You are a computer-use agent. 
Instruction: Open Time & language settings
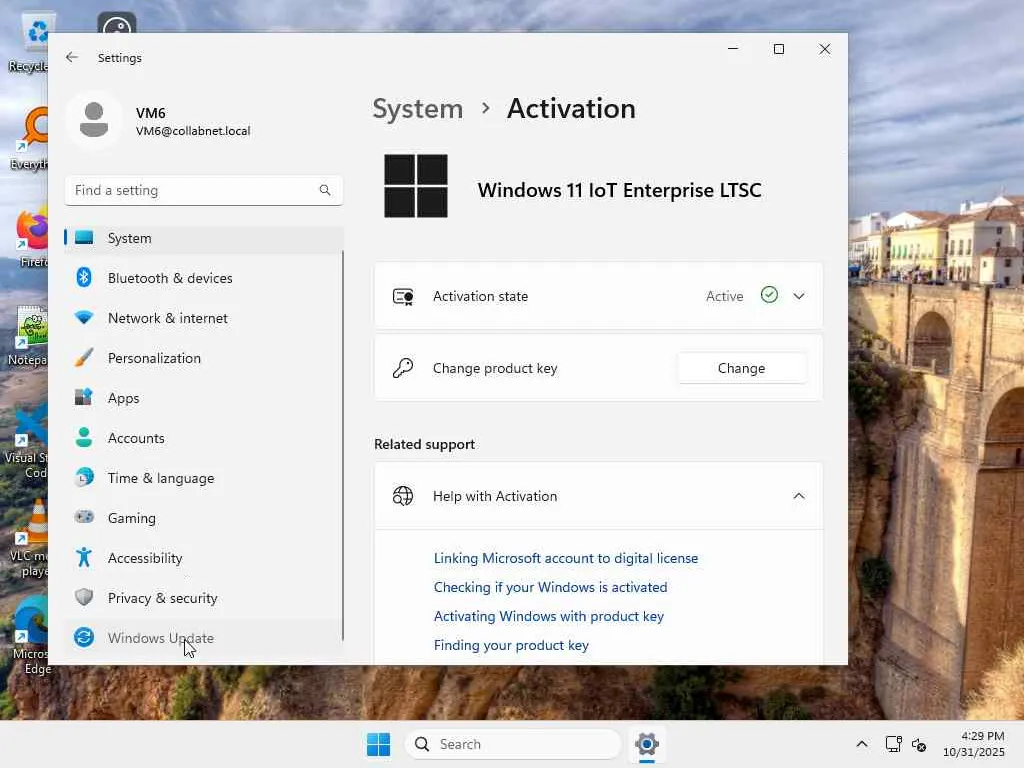point(204,478)
